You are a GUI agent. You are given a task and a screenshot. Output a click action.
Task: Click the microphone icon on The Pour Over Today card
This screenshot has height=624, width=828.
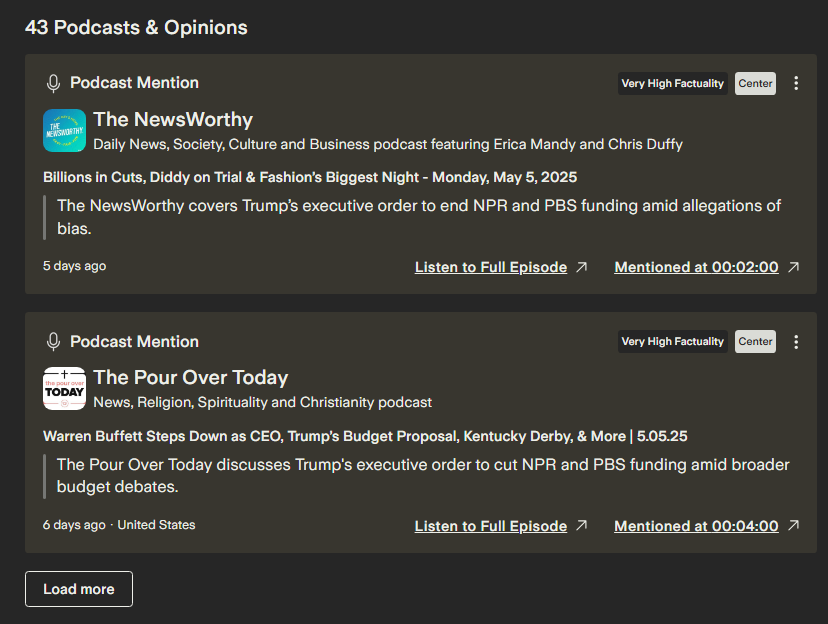pyautogui.click(x=53, y=342)
